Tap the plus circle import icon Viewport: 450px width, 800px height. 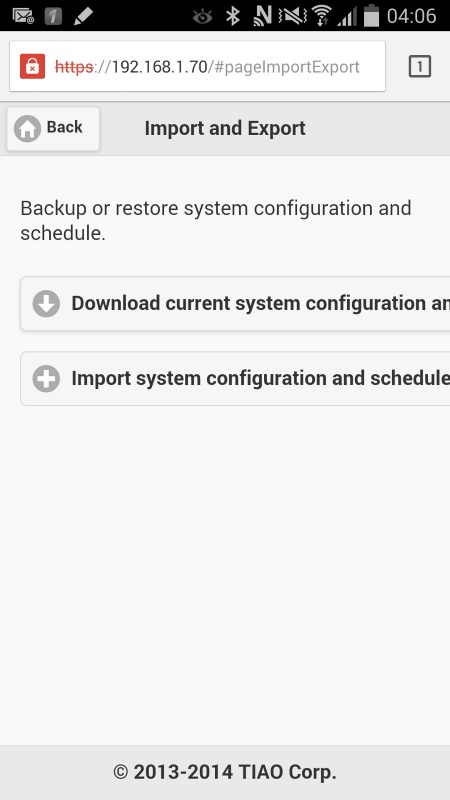coord(46,379)
